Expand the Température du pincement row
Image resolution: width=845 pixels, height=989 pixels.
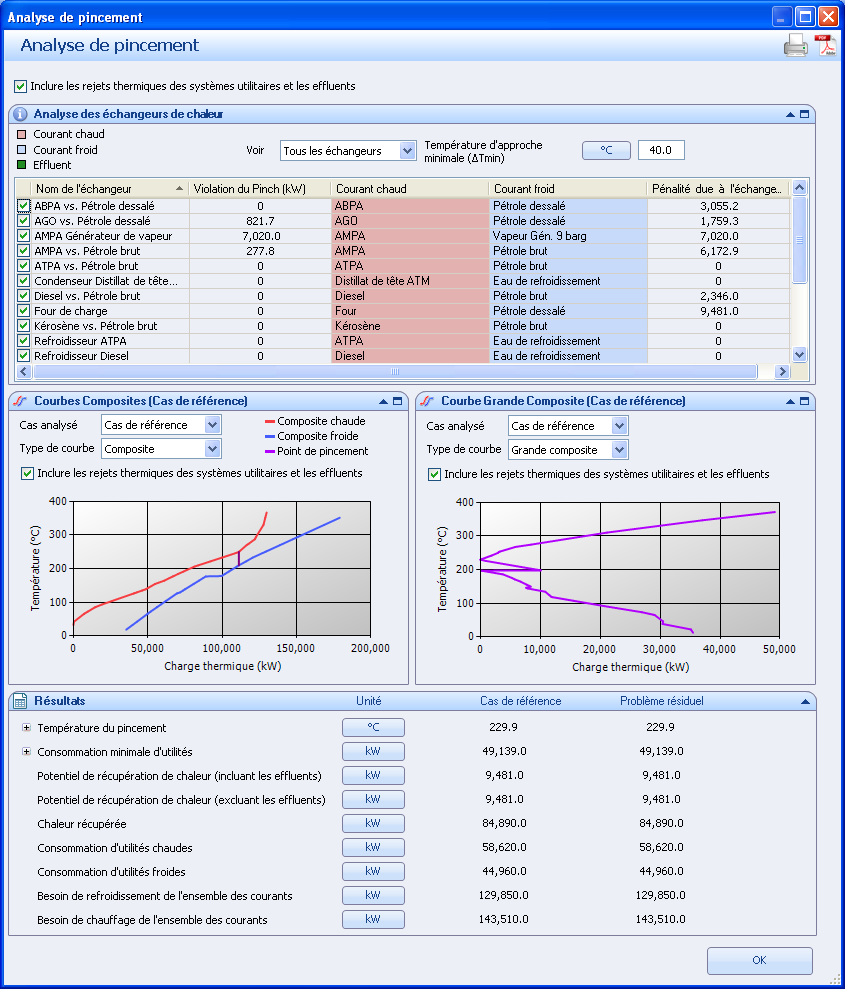tap(26, 728)
